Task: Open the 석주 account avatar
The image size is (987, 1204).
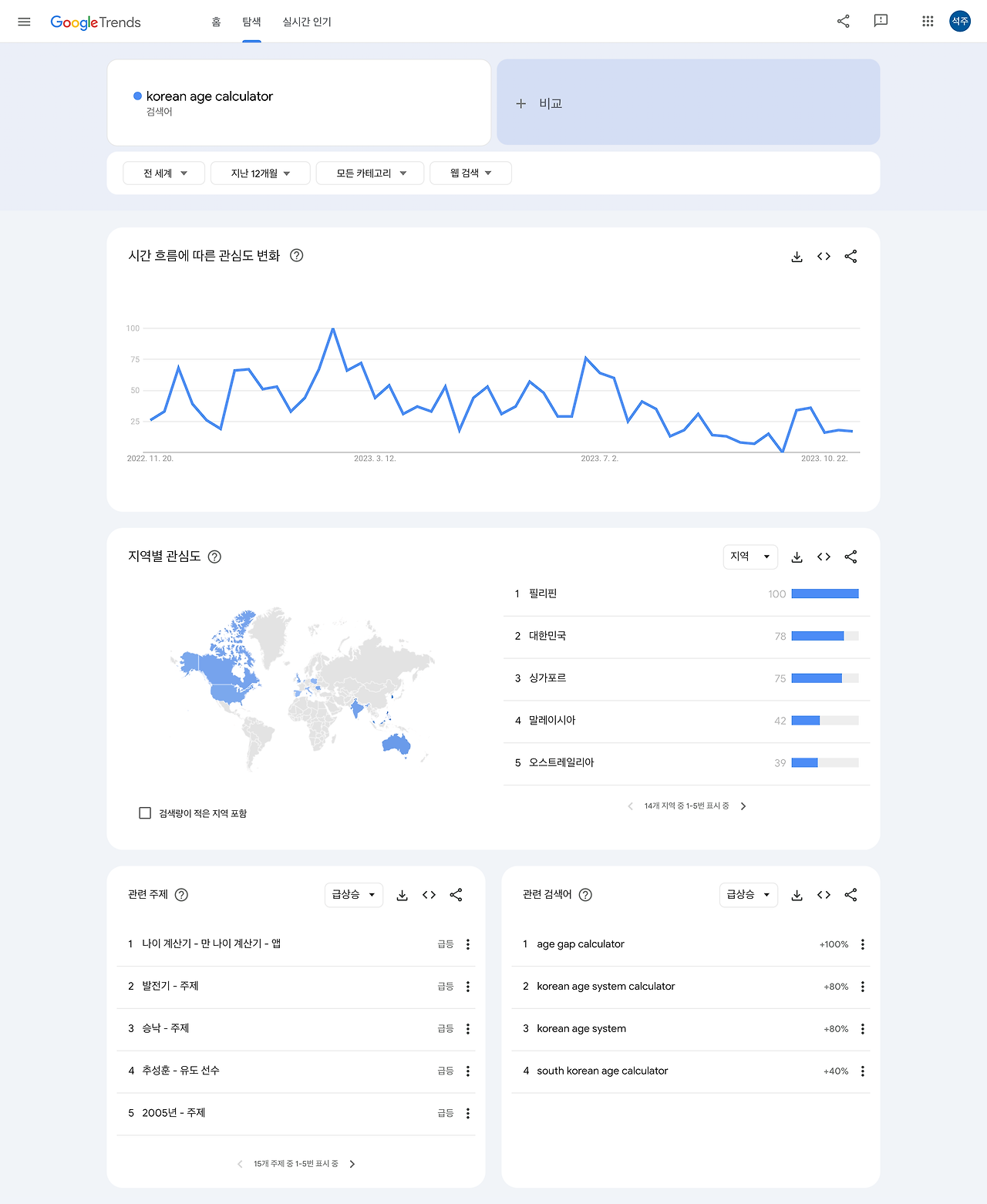Action: [960, 22]
